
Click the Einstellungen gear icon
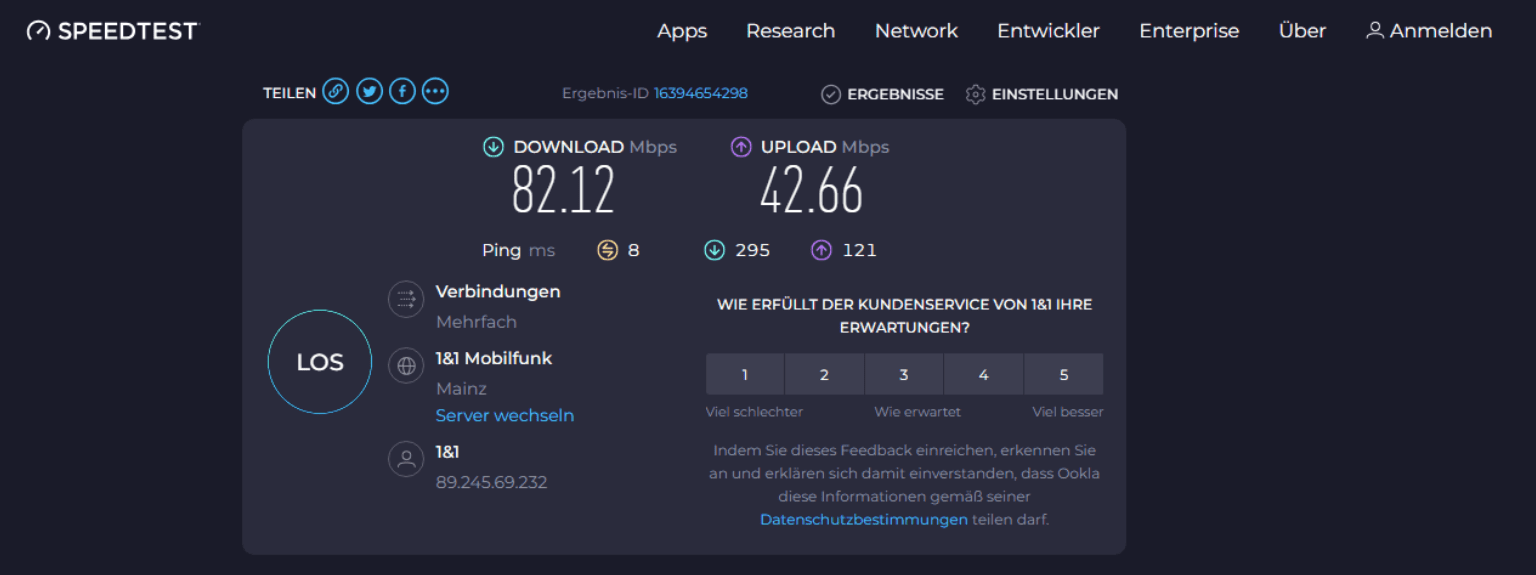point(976,94)
